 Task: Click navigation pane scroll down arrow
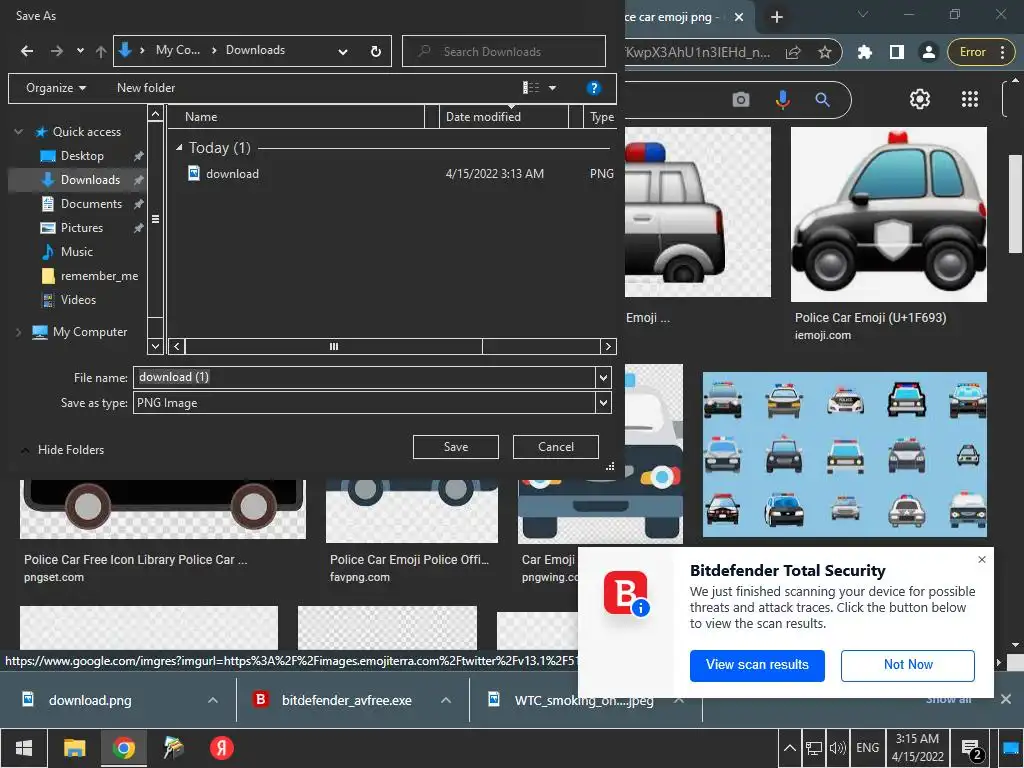point(155,346)
